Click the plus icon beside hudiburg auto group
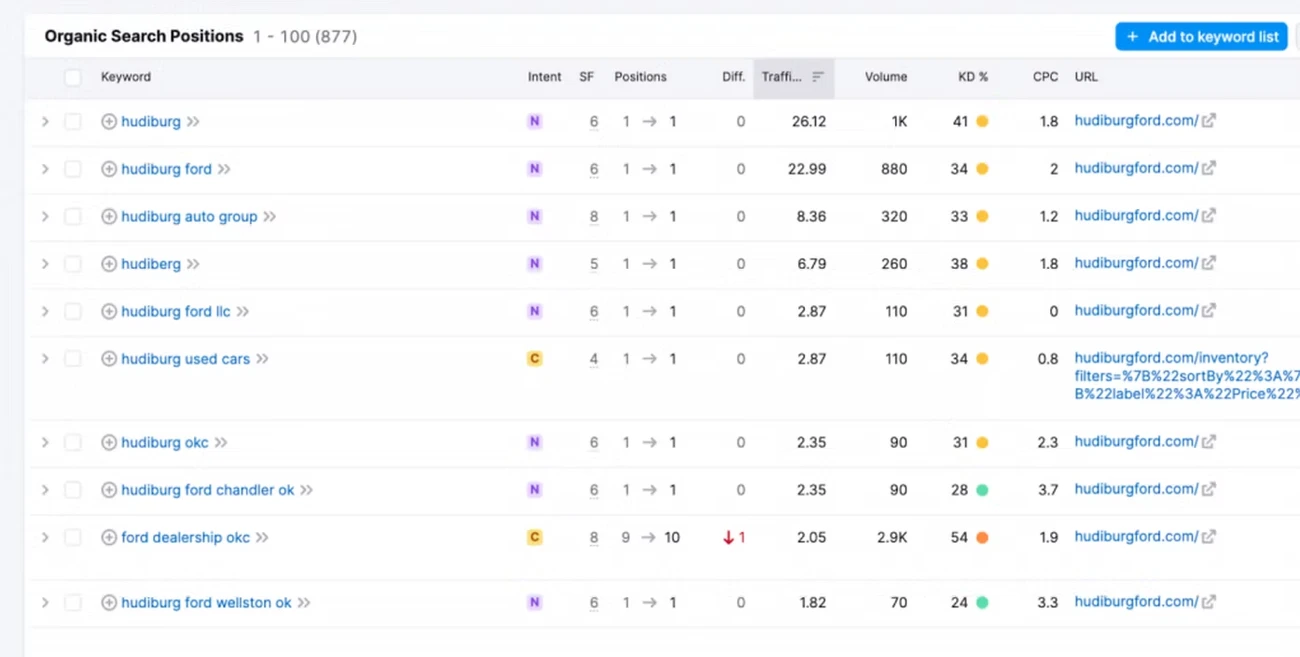 pyautogui.click(x=109, y=216)
